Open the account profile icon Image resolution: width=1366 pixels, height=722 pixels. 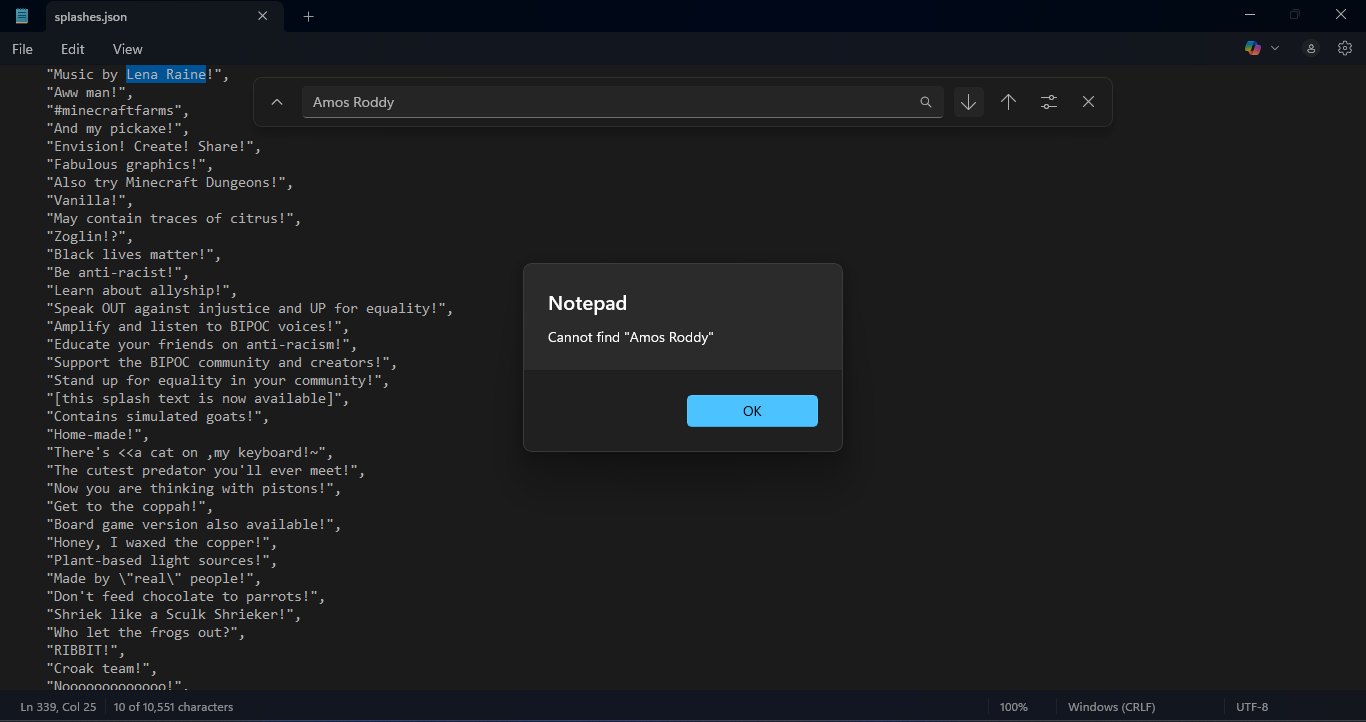click(x=1311, y=48)
